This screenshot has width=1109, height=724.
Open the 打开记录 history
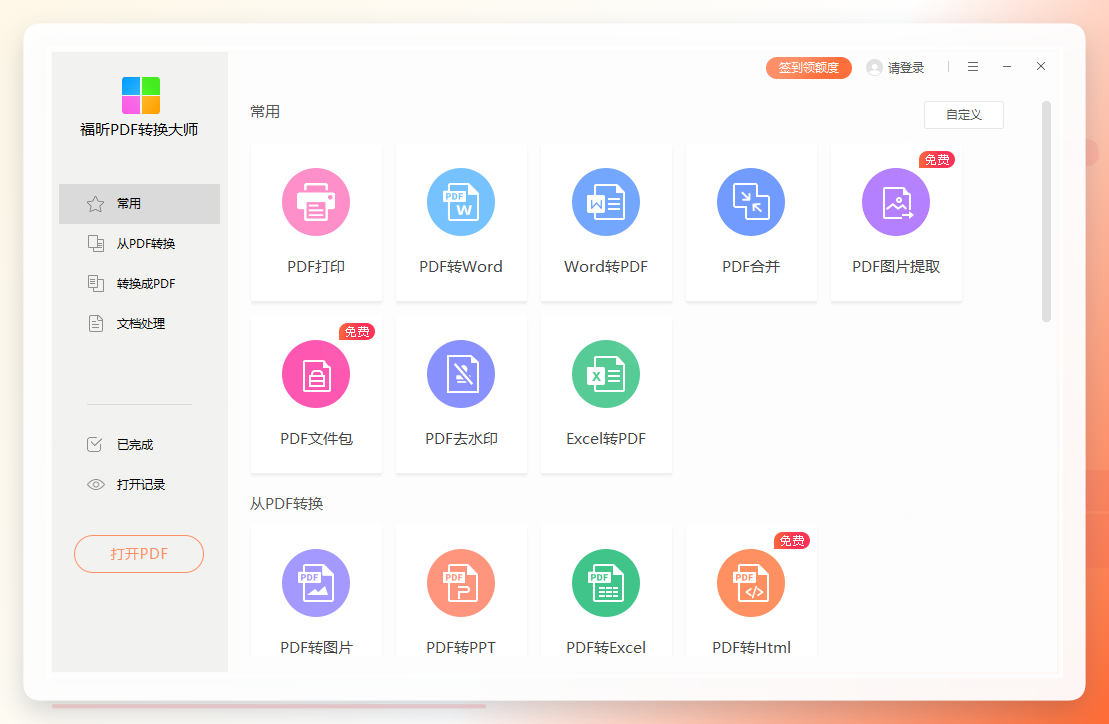coord(139,484)
